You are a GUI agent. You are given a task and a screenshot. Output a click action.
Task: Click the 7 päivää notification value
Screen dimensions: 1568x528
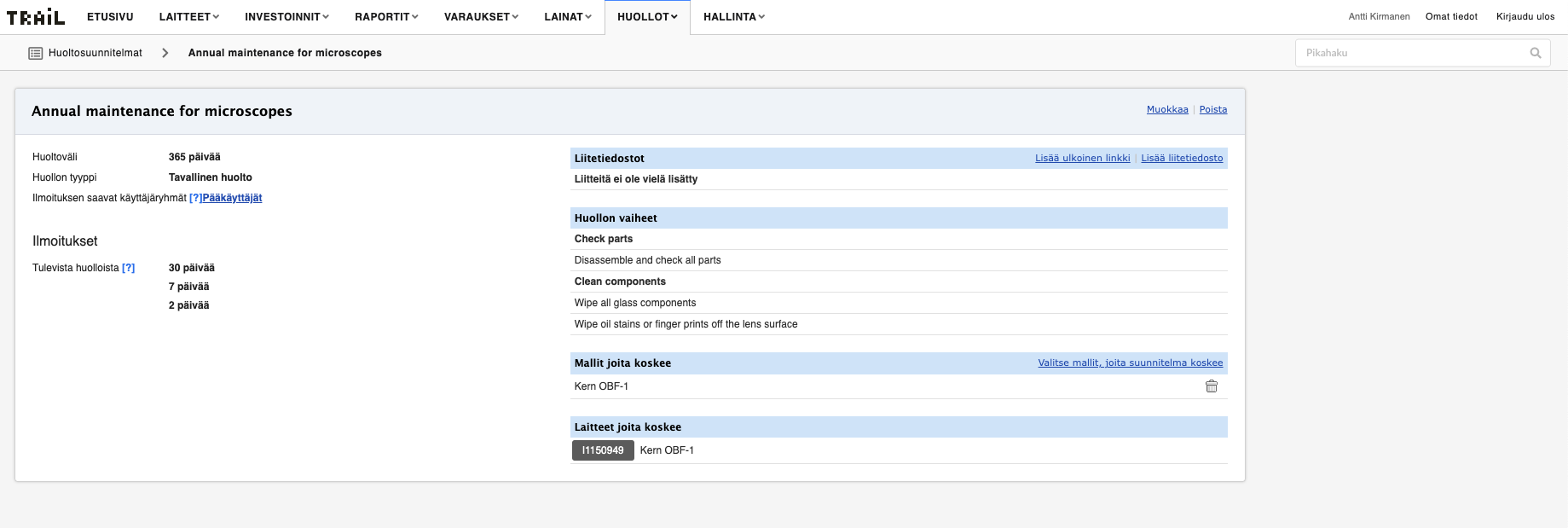click(188, 287)
